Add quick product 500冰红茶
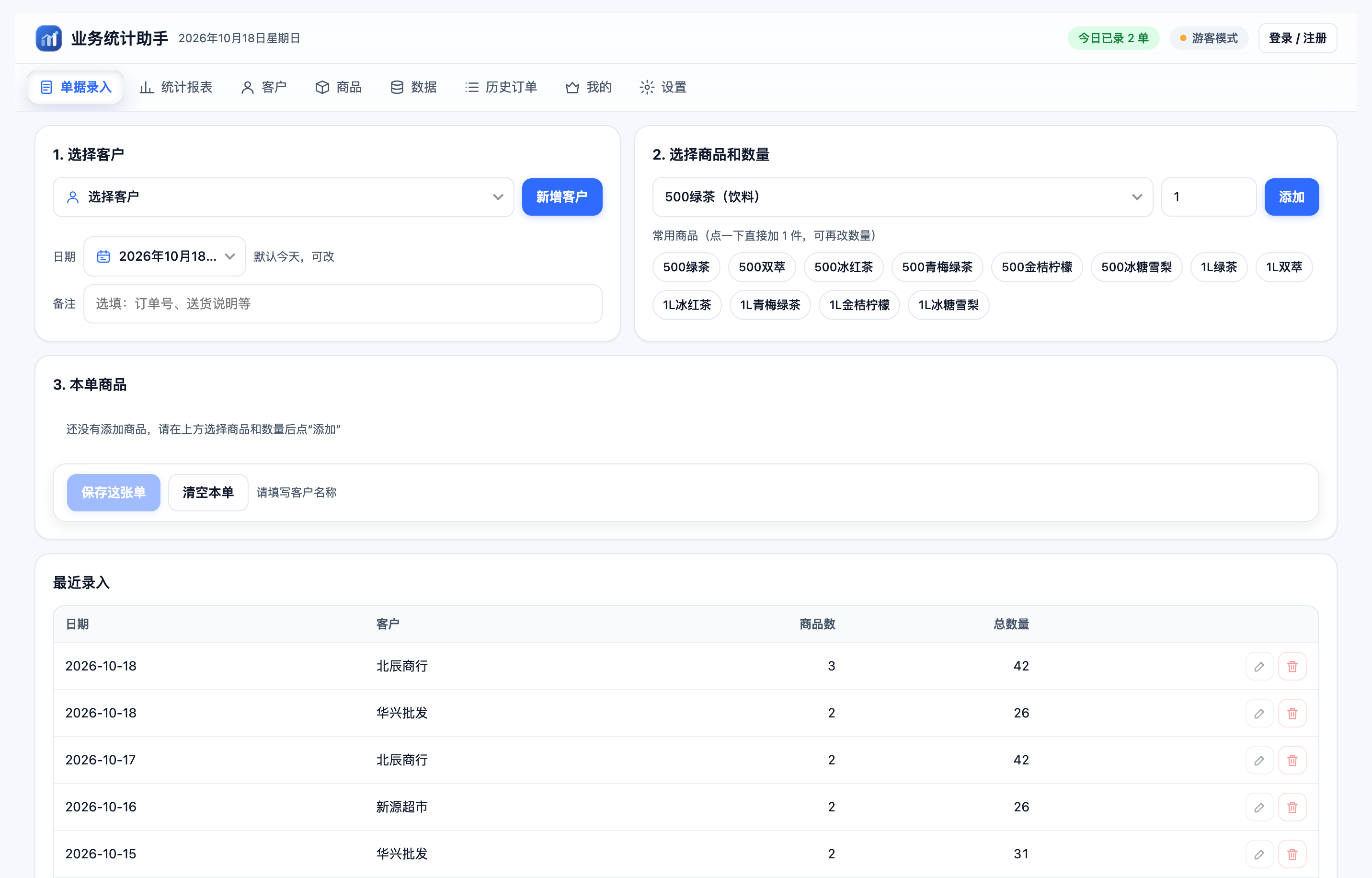This screenshot has height=878, width=1372. (843, 267)
